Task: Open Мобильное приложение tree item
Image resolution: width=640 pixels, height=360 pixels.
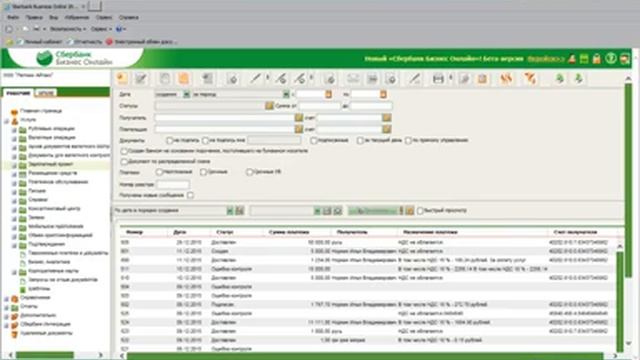Action: 56,227
